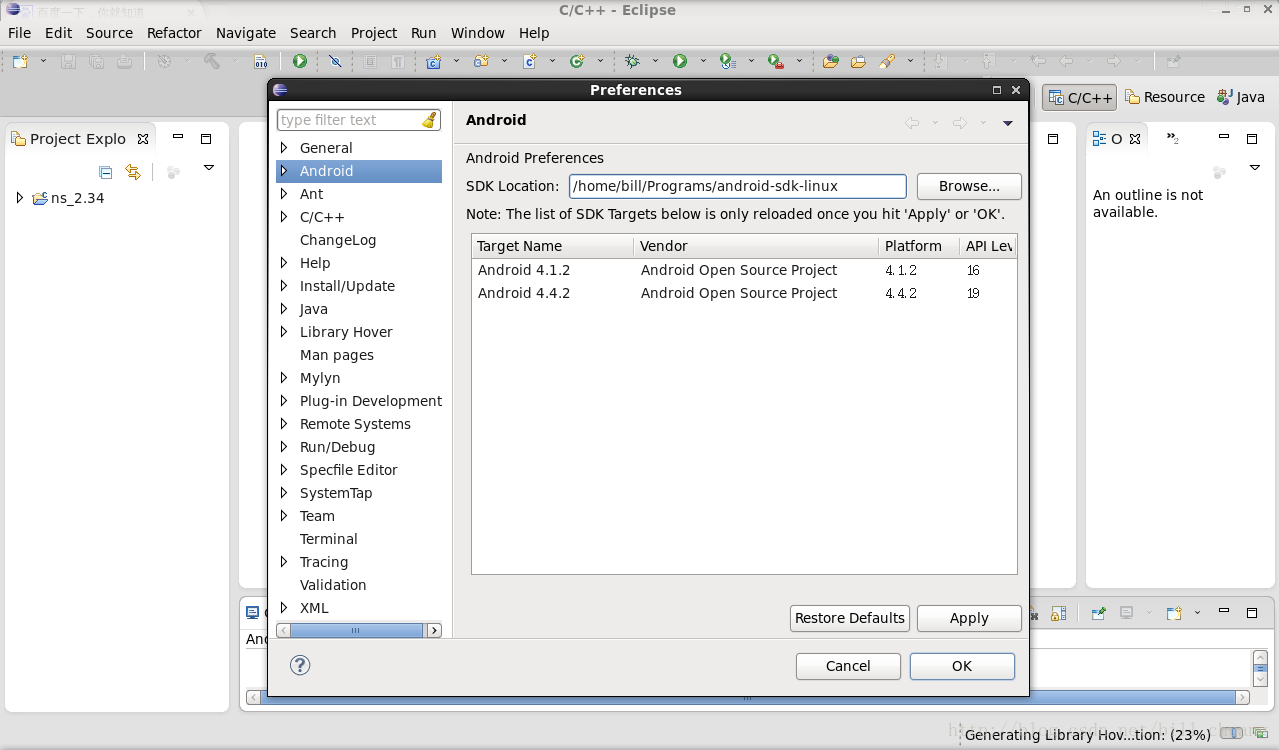Viewport: 1279px width, 750px height.
Task: Click New C Source File icon
Action: coord(530,62)
